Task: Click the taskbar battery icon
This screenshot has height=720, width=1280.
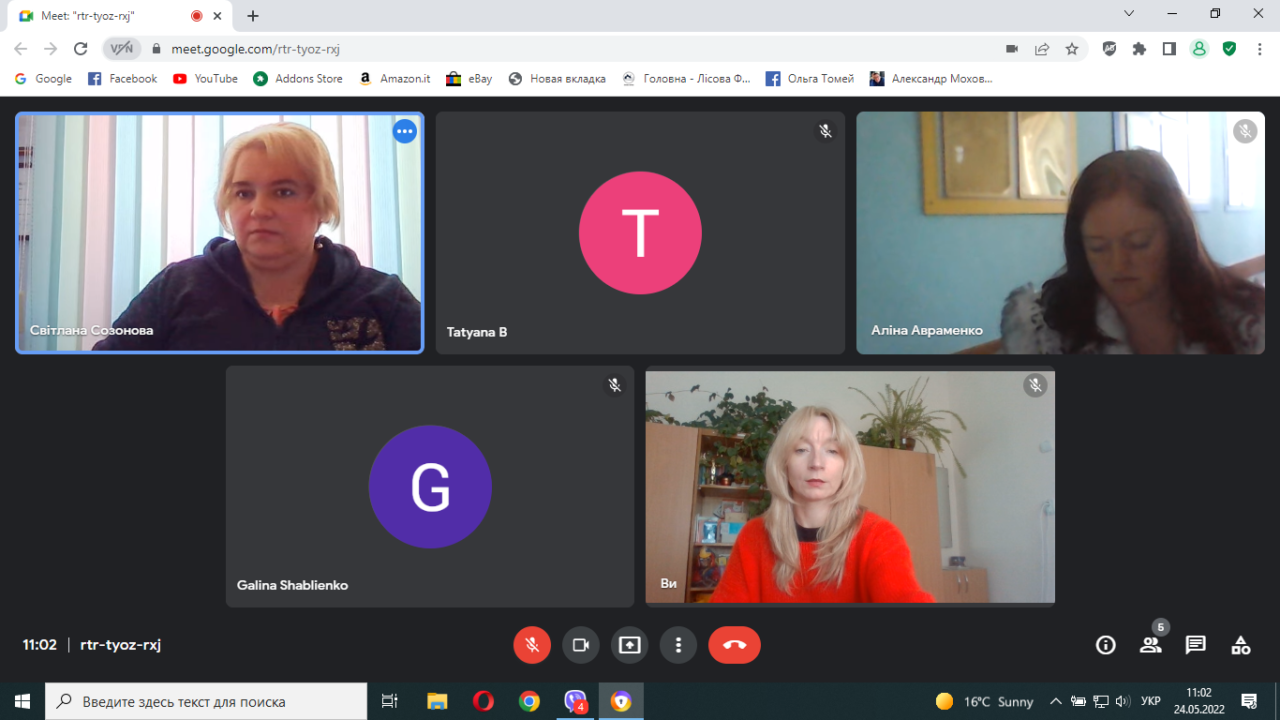Action: (1078, 701)
